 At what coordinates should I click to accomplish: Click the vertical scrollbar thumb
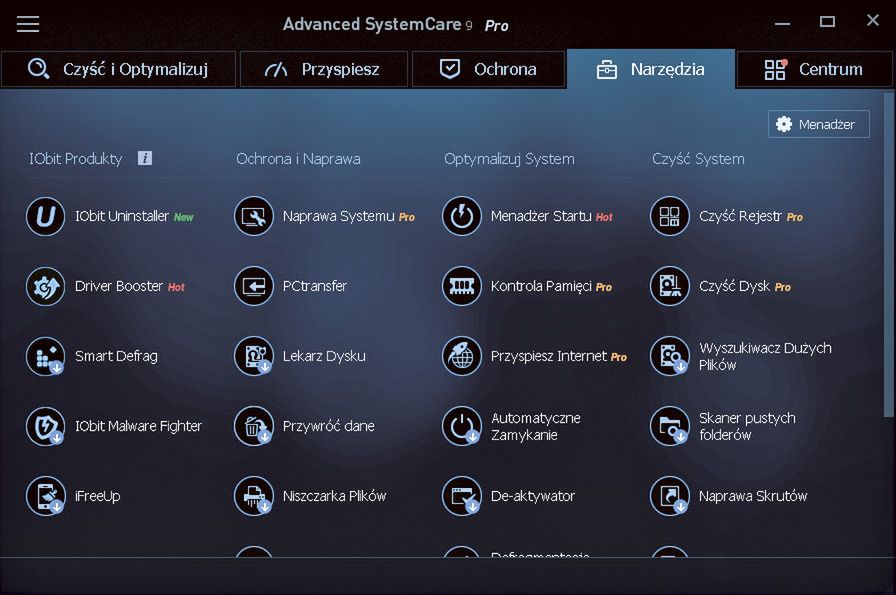[x=888, y=254]
